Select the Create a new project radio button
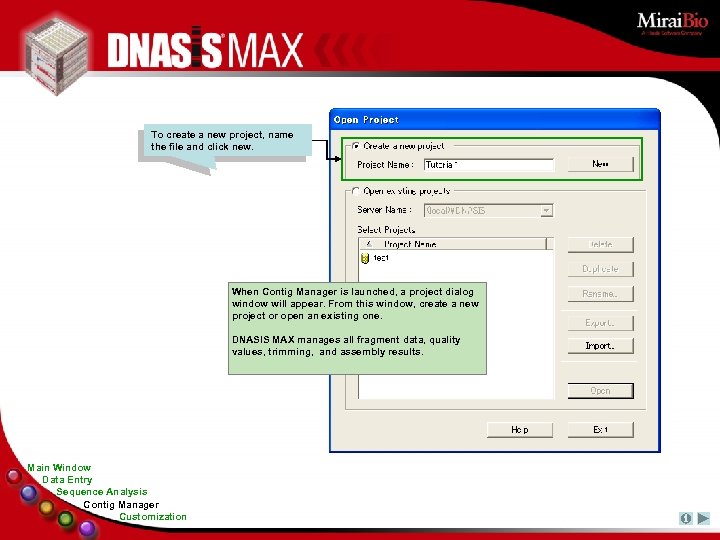Image resolution: width=720 pixels, height=540 pixels. (356, 146)
